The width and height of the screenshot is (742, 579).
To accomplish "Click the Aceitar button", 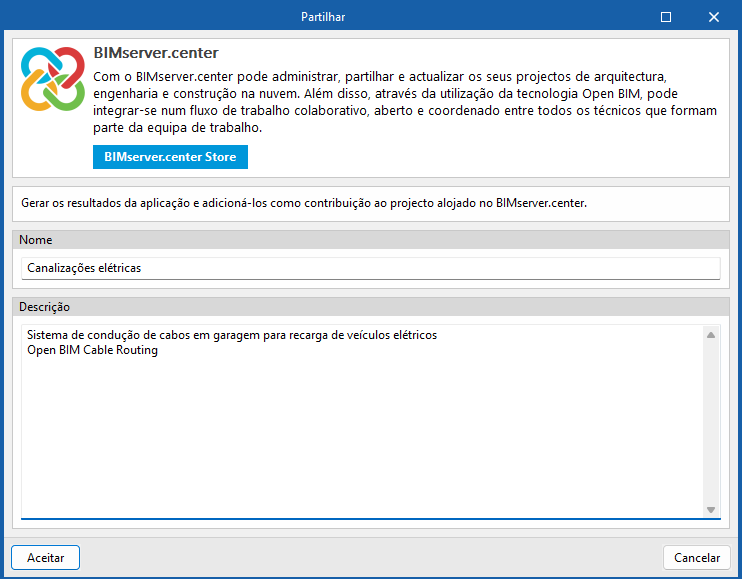I will pos(45,558).
